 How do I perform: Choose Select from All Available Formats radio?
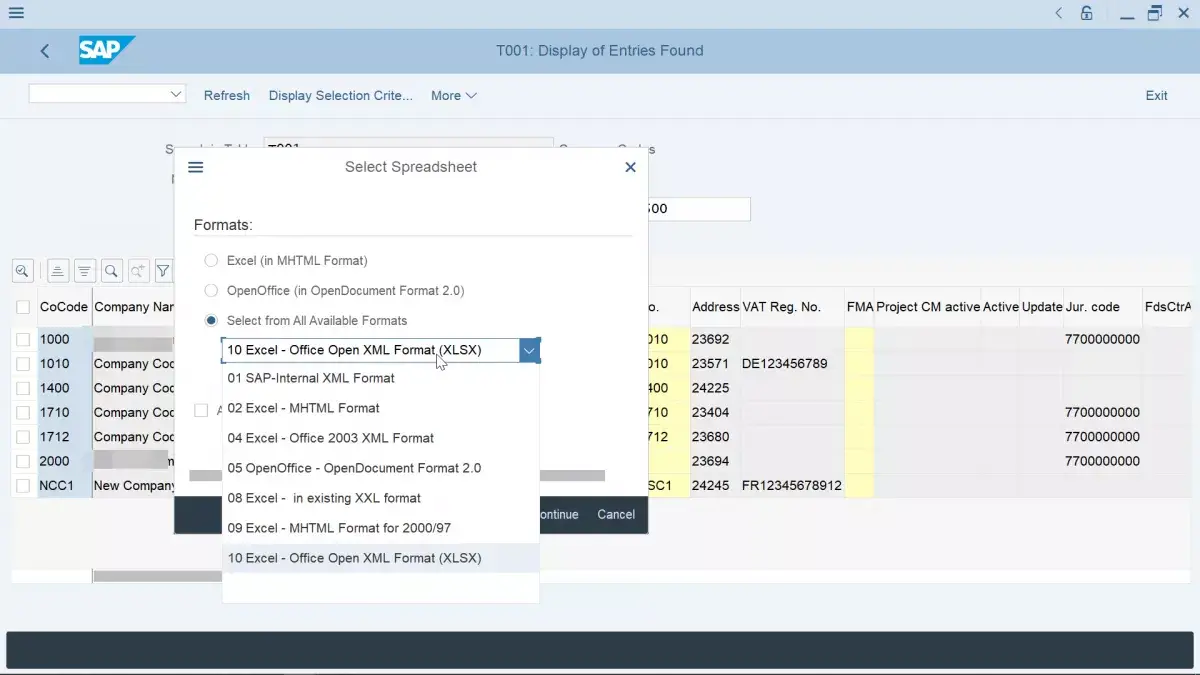[211, 320]
